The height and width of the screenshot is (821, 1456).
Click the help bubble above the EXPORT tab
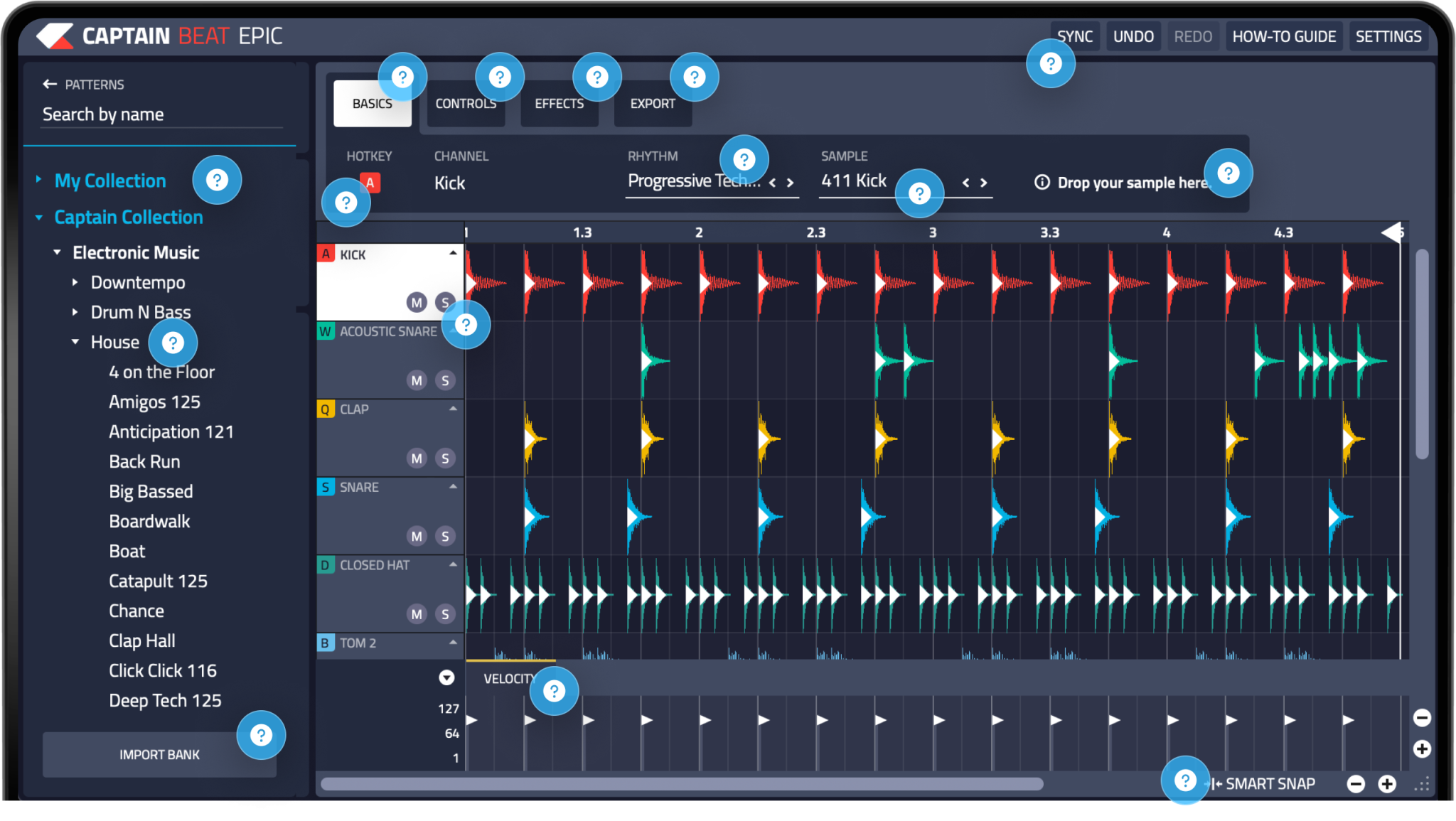[695, 77]
